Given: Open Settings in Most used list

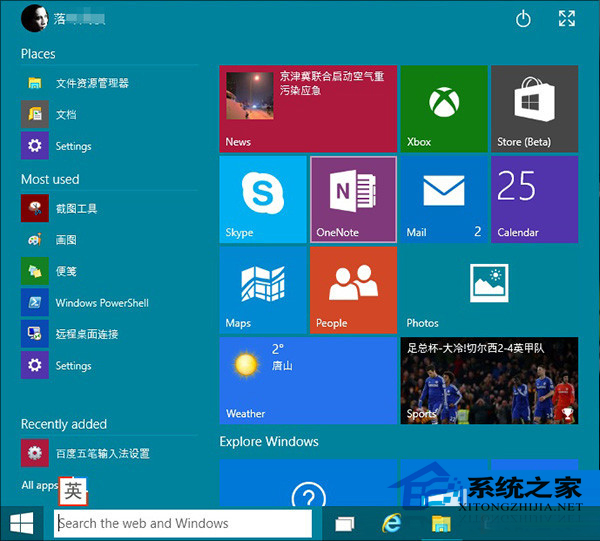Looking at the screenshot, I should [109, 365].
